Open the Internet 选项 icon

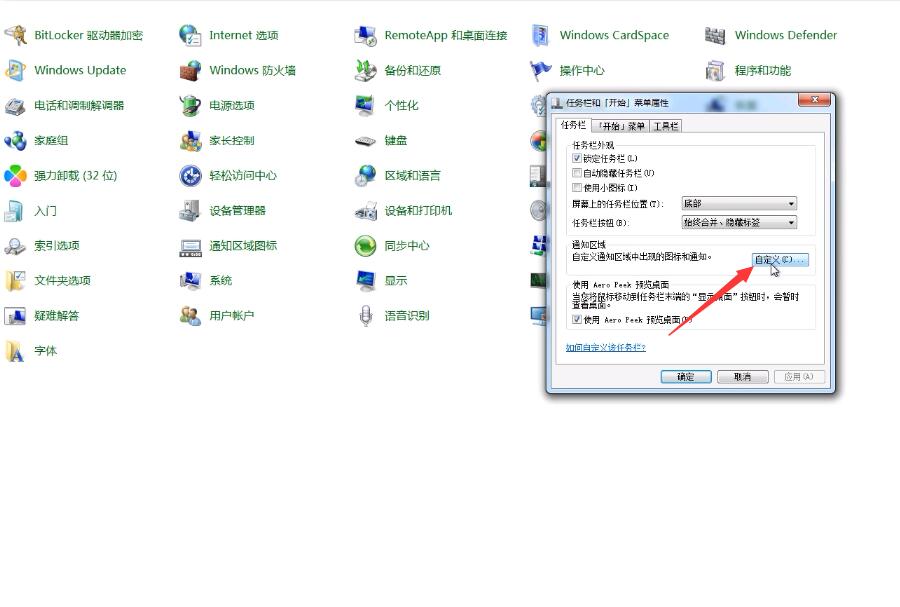point(191,36)
